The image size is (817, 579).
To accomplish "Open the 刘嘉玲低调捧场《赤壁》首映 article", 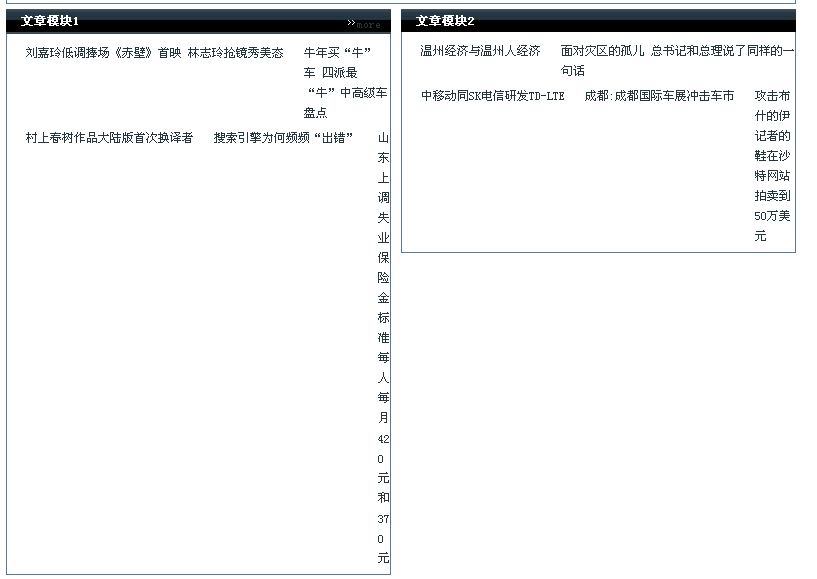I will point(103,52).
